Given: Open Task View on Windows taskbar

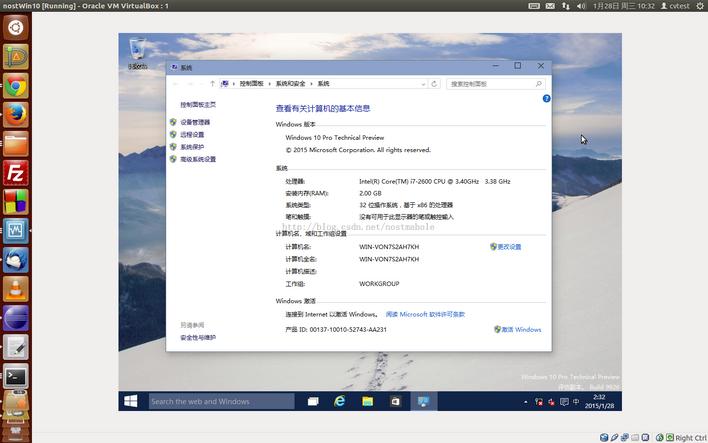Looking at the screenshot, I should [x=313, y=401].
